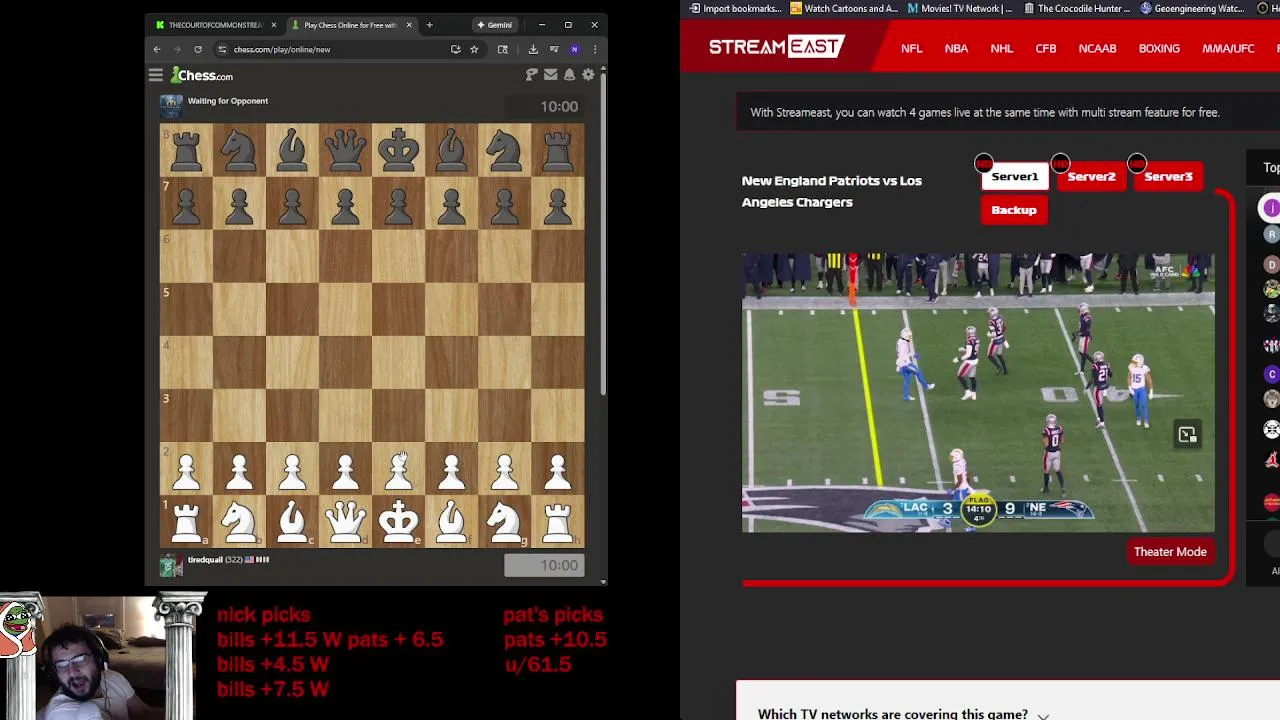This screenshot has height=720, width=1280.
Task: Switch stream to Server2
Action: pos(1091,176)
